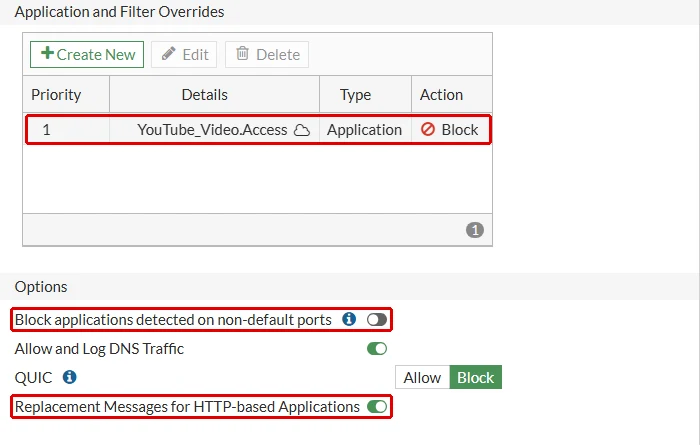This screenshot has width=700, height=445.
Task: Click the Block action text in row
Action: [x=460, y=130]
